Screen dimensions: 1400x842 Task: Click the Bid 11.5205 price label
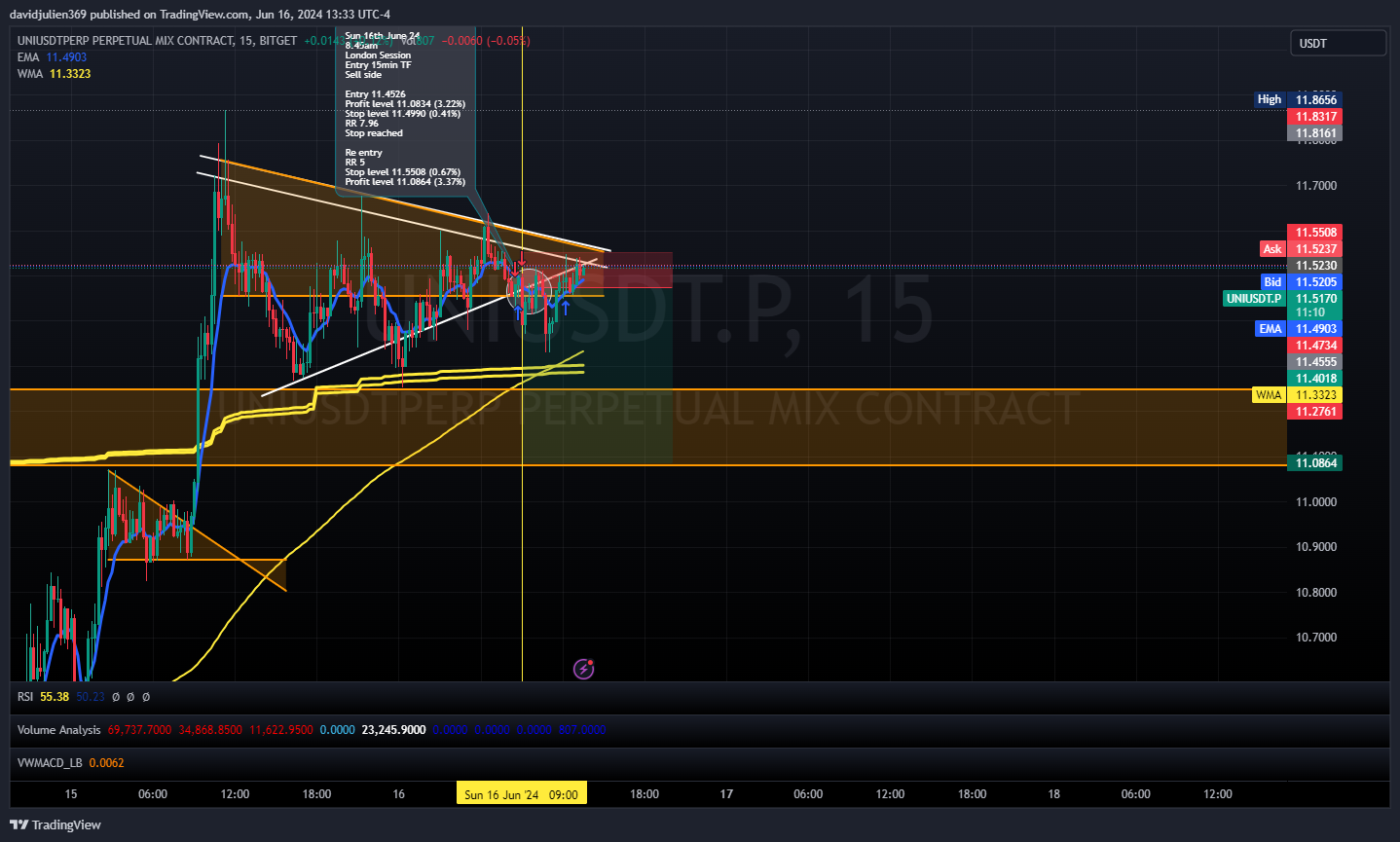pyautogui.click(x=1302, y=281)
